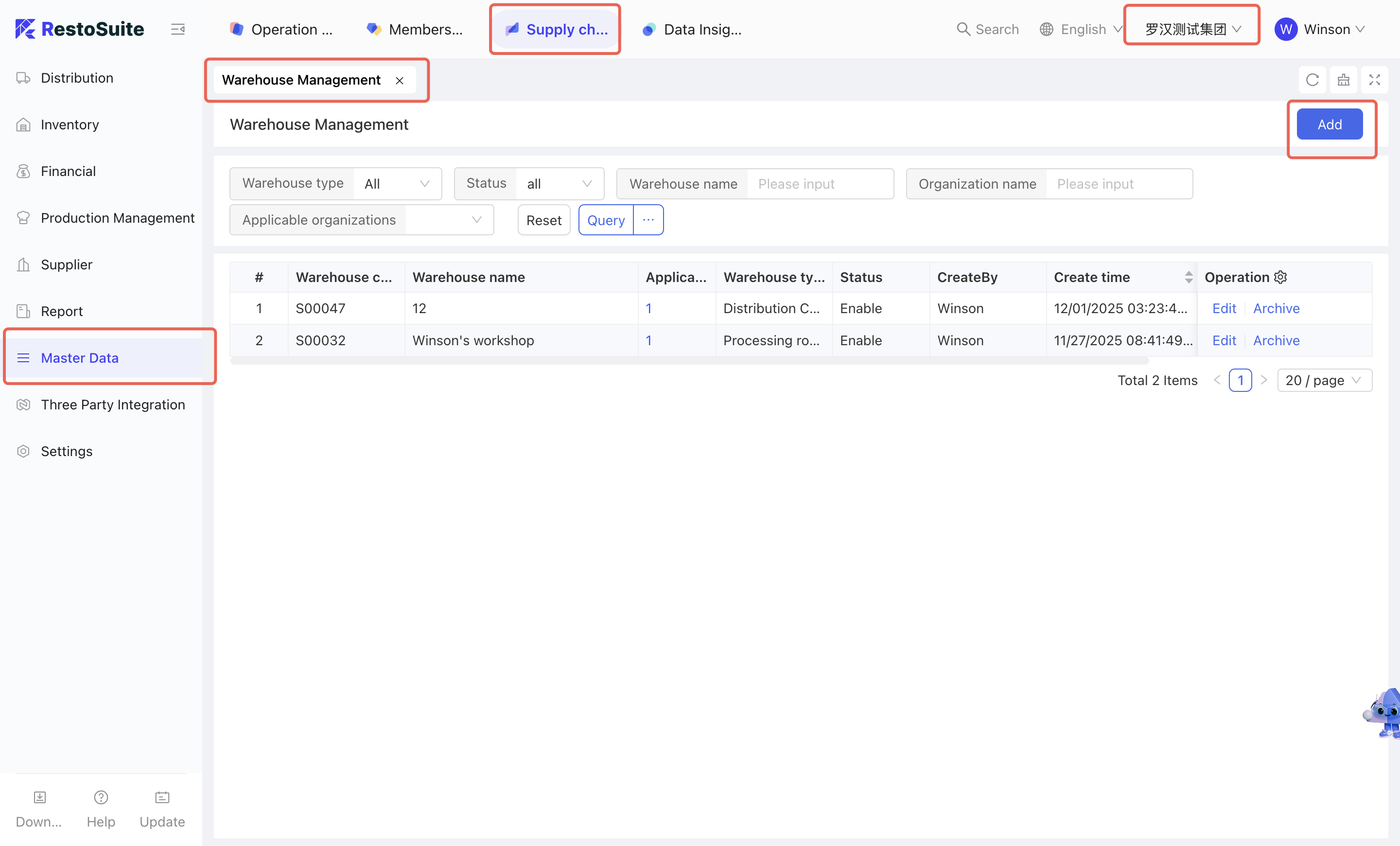Open Applicable organizations dropdown
Viewport: 1400px width, 846px height.
[449, 220]
